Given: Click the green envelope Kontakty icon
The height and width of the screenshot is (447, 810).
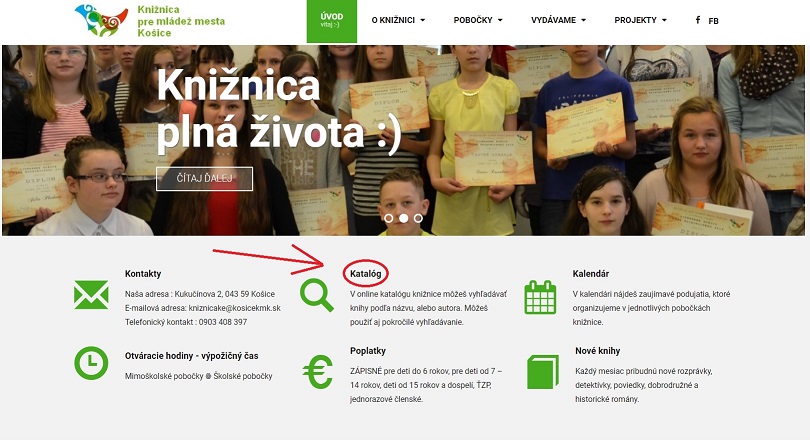Looking at the screenshot, I should click(x=91, y=295).
